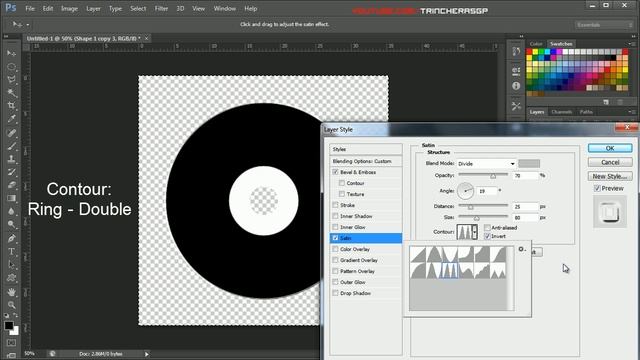
Task: Select the Magic Wand tool
Action: click(11, 93)
